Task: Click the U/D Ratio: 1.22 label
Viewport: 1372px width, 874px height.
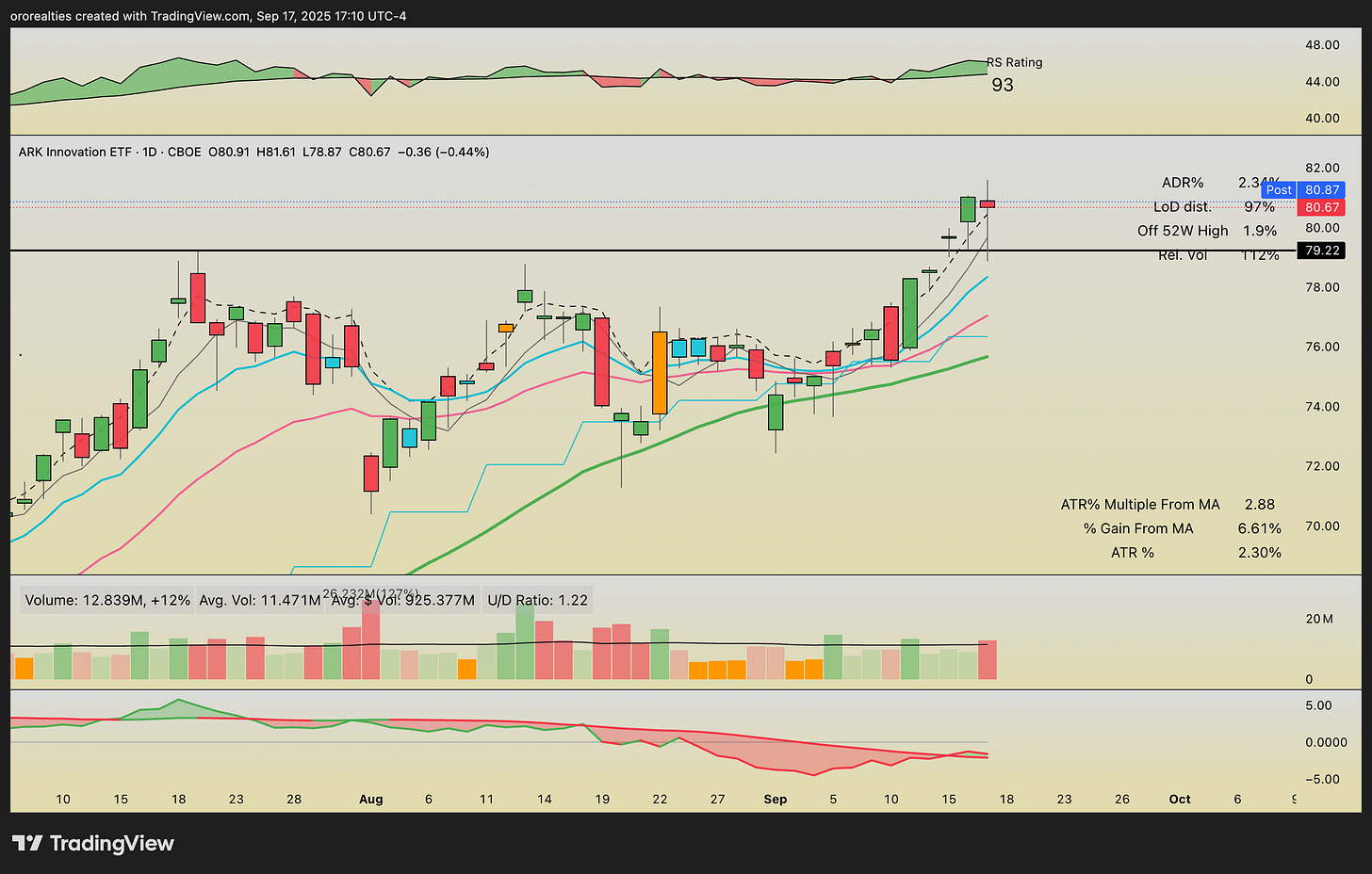Action: click(537, 600)
